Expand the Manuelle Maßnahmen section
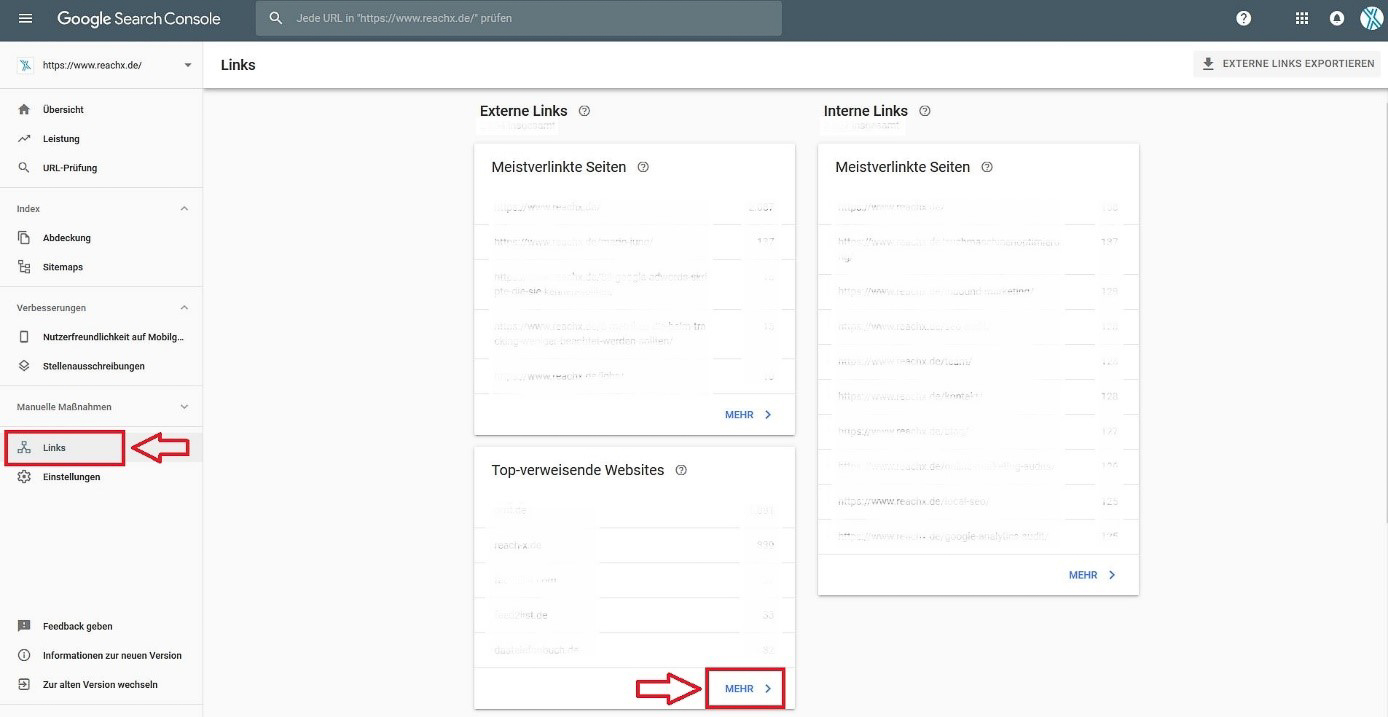 183,407
